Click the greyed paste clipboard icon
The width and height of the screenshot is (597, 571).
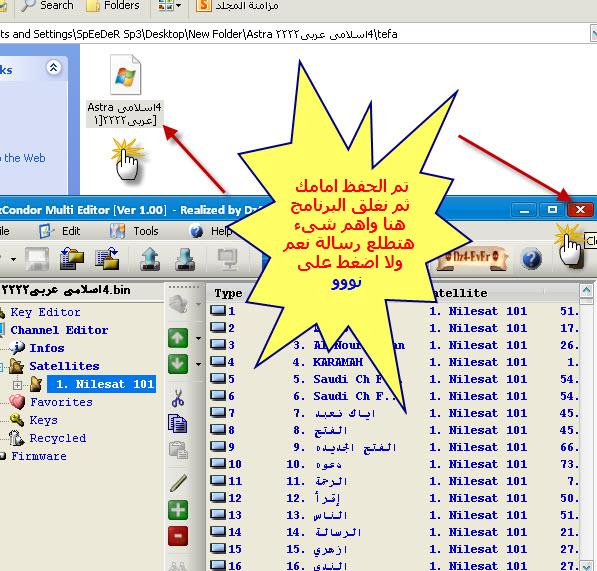click(178, 450)
